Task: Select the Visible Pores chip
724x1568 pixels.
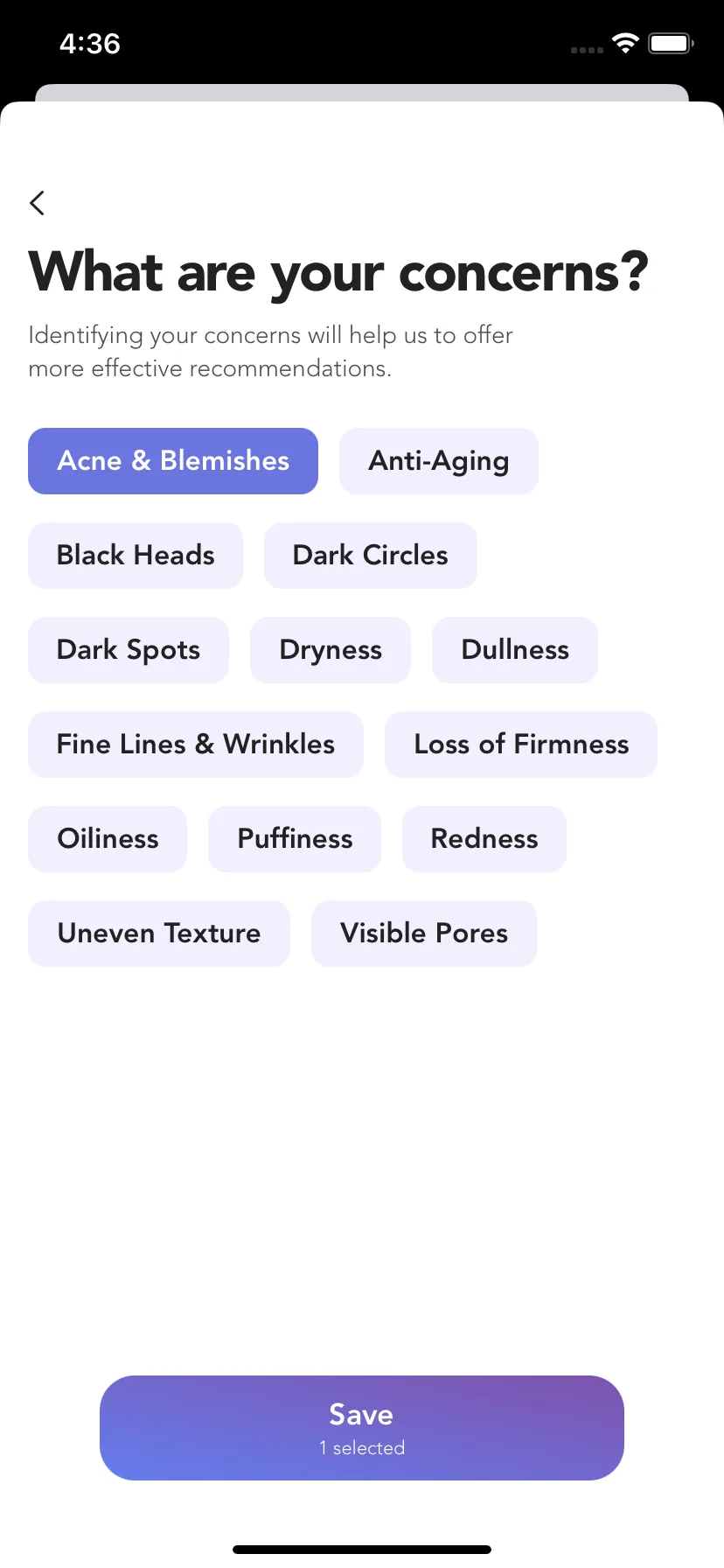Action: (x=424, y=934)
